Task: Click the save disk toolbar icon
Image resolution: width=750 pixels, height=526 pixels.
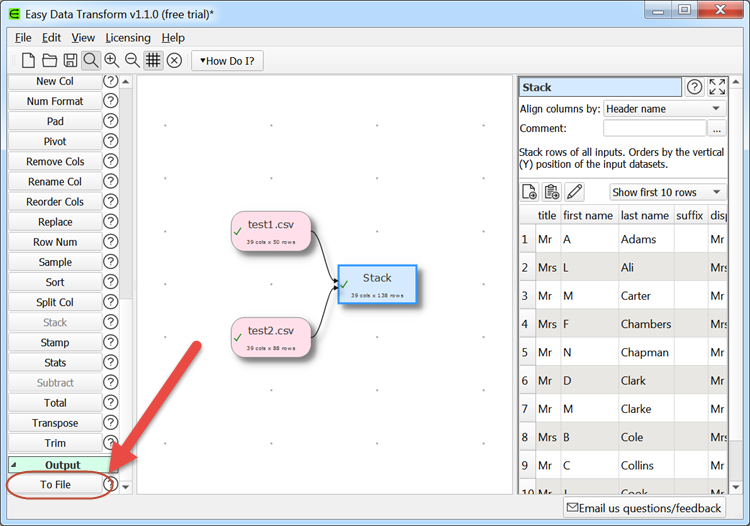Action: tap(70, 61)
